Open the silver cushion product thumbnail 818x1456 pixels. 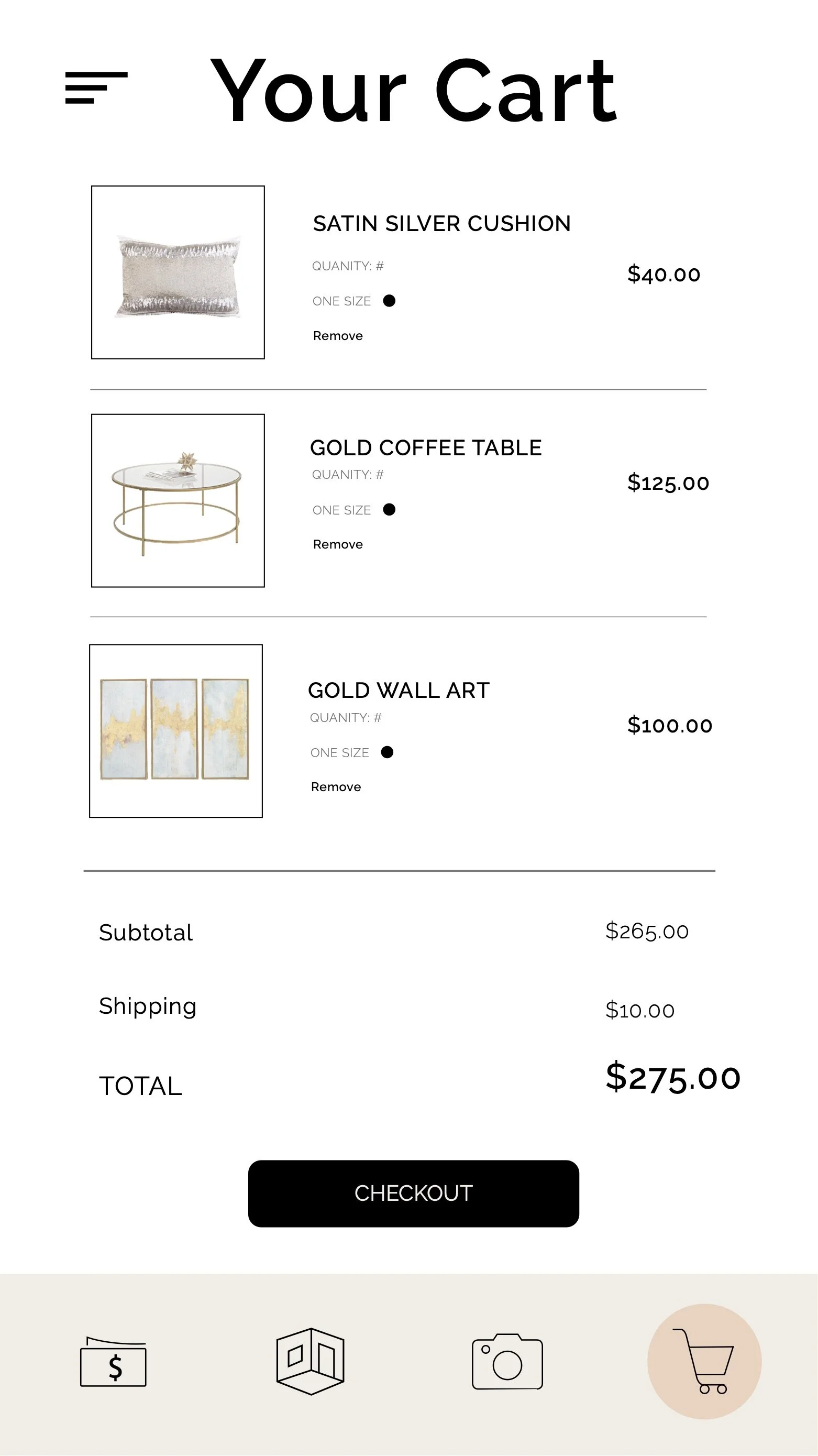[178, 272]
